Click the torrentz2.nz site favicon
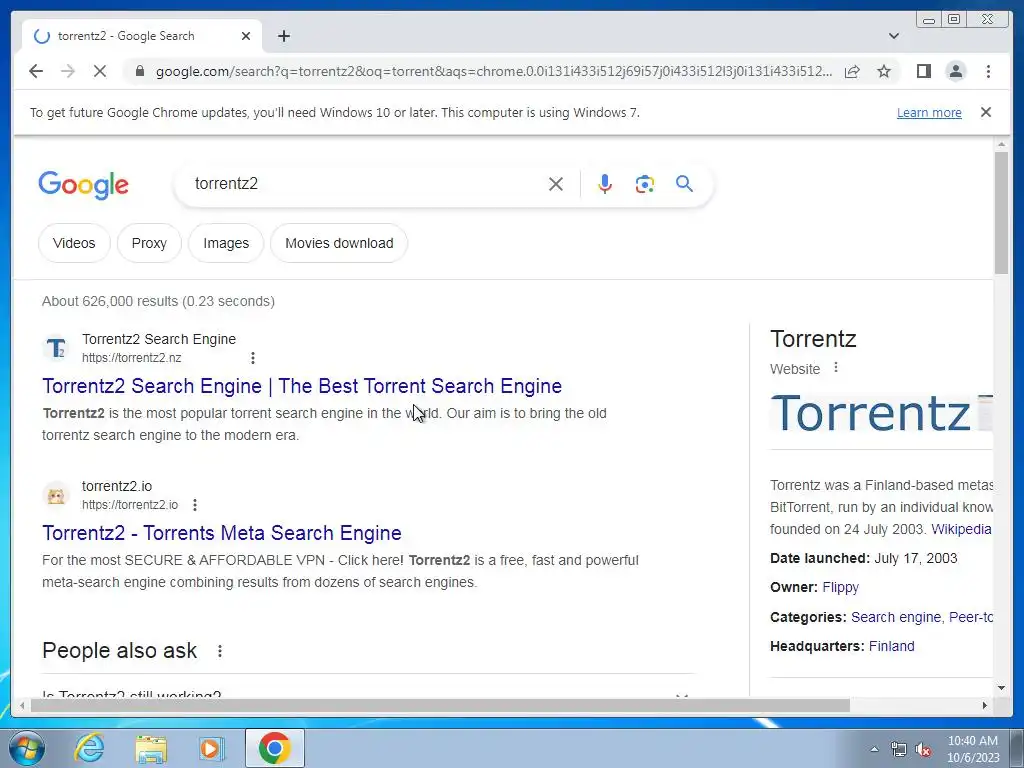The height and width of the screenshot is (768, 1024). coord(56,348)
